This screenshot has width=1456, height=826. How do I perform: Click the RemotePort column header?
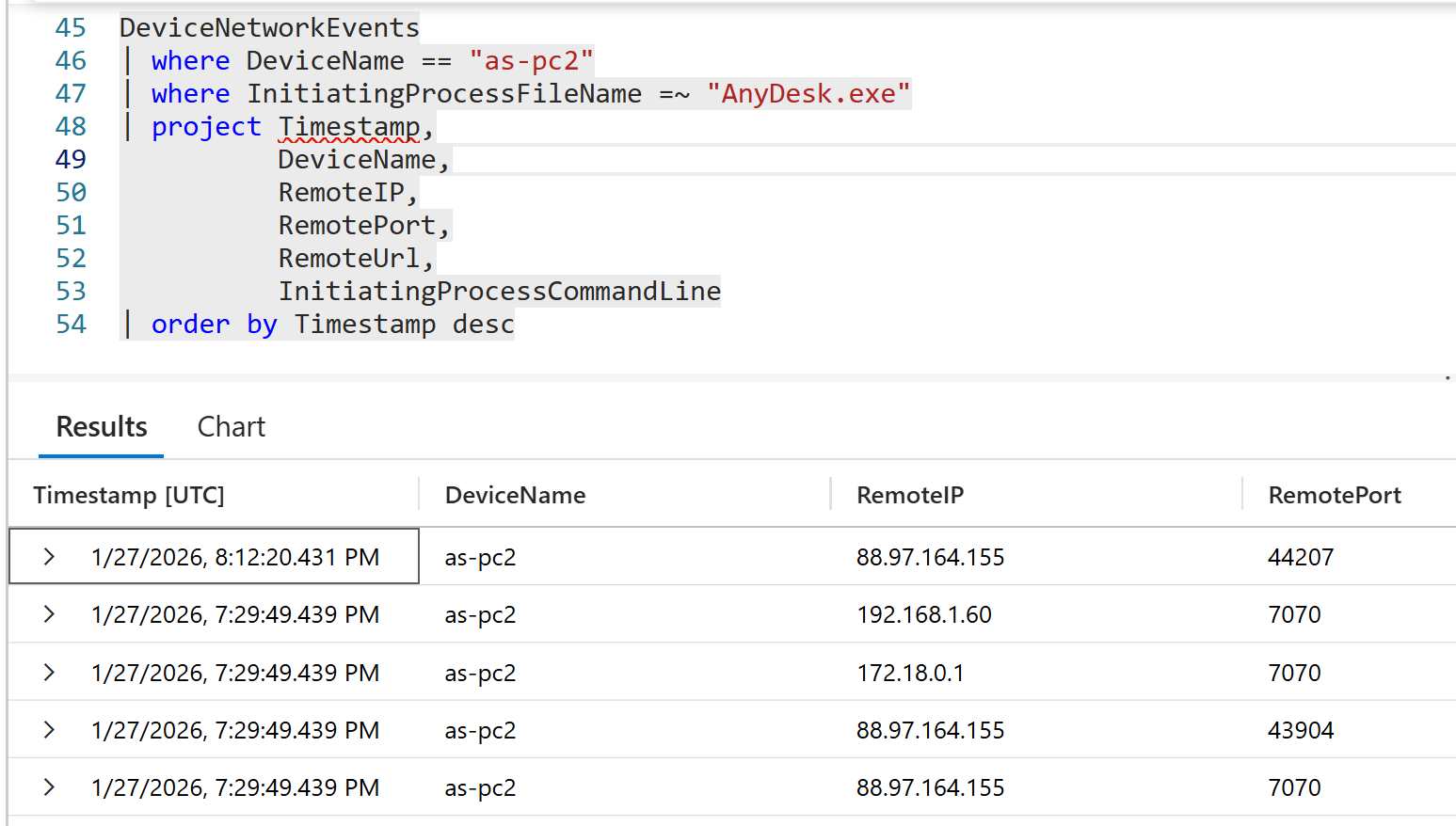(1334, 495)
